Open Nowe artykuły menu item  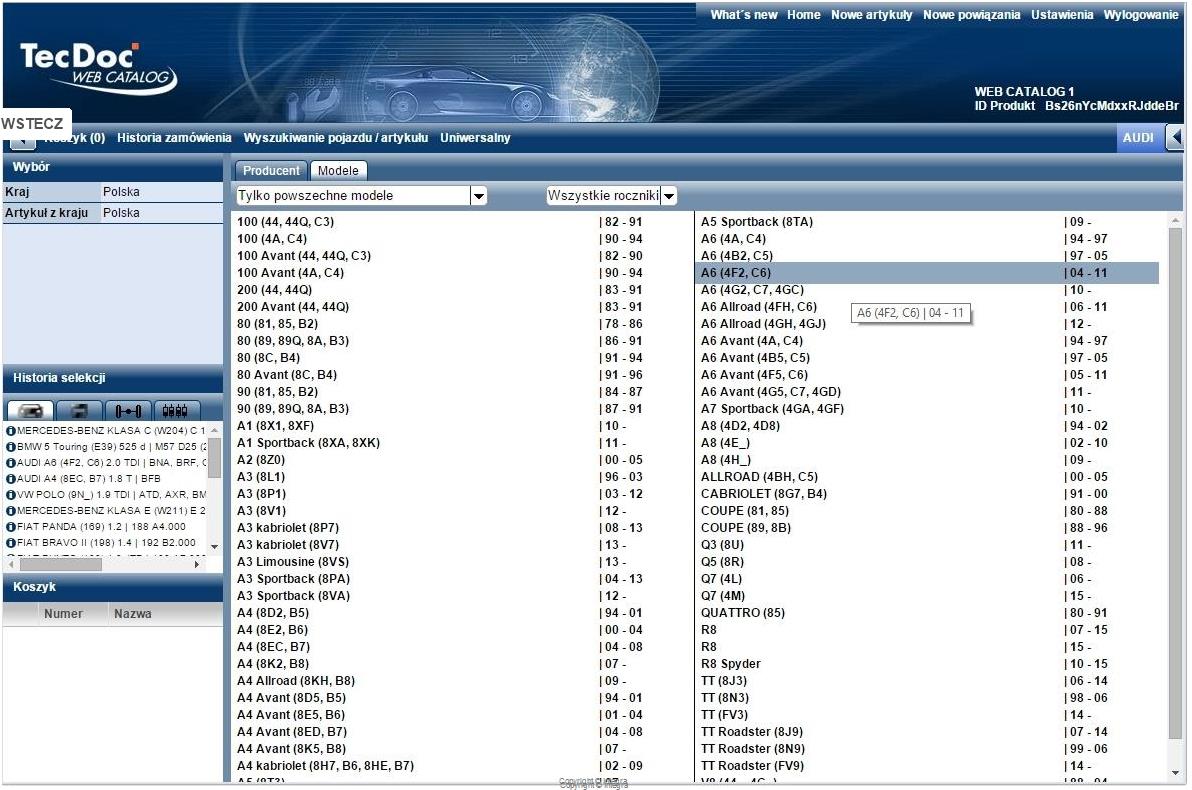(871, 14)
